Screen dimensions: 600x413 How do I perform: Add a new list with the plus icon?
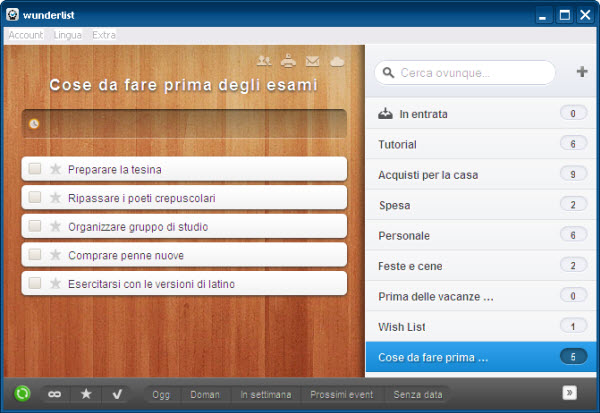582,72
